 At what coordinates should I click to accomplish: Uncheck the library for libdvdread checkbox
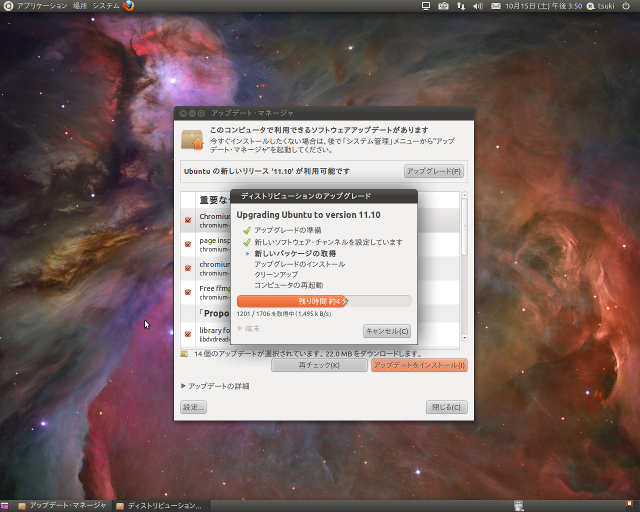(188, 334)
